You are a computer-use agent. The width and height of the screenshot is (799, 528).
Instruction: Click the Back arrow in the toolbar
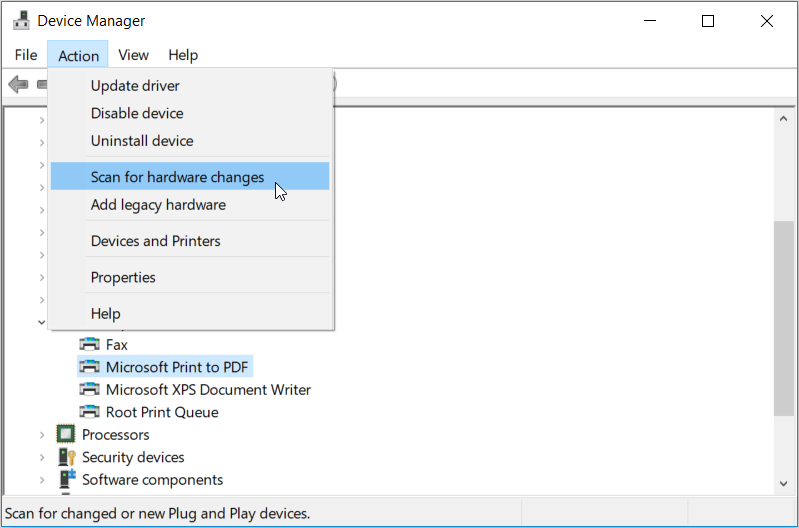pyautogui.click(x=18, y=84)
